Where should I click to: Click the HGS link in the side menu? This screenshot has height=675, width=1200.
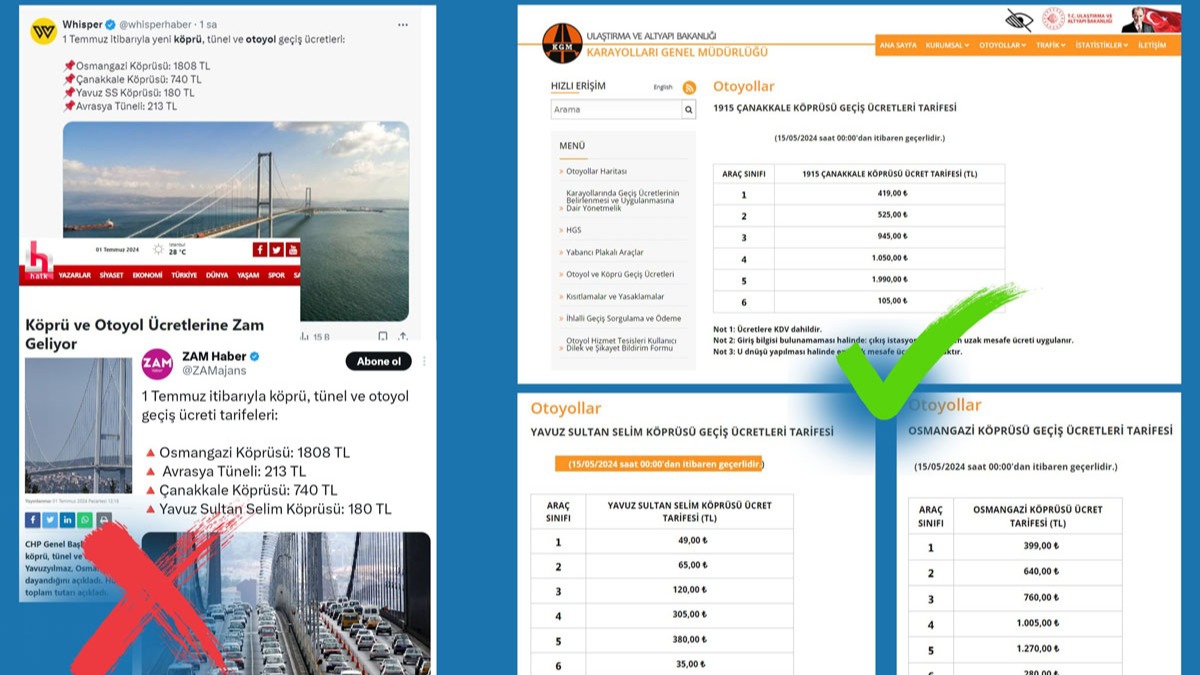point(574,230)
